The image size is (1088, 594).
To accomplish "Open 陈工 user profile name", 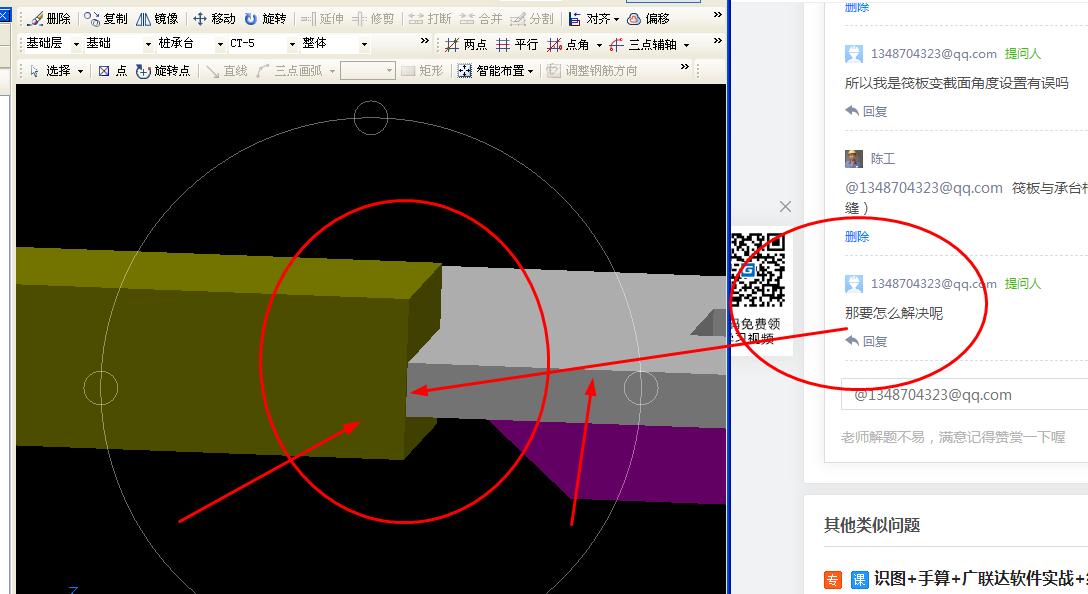I will tap(883, 159).
